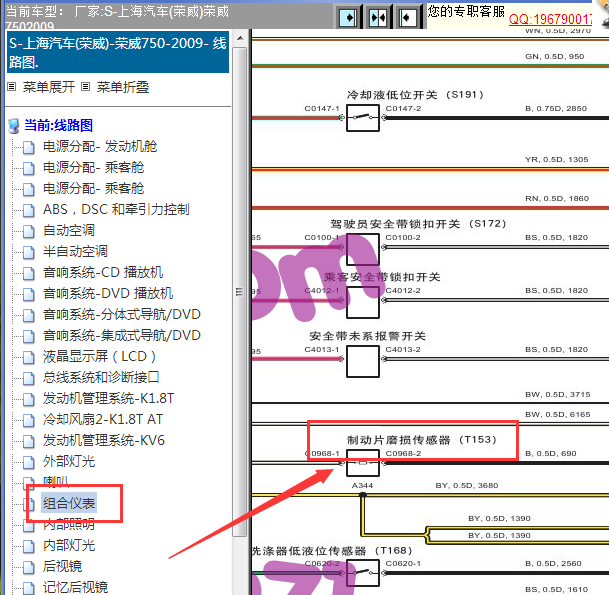This screenshot has width=609, height=595.
Task: Click the expand-right panel arrow icon
Action: click(348, 17)
